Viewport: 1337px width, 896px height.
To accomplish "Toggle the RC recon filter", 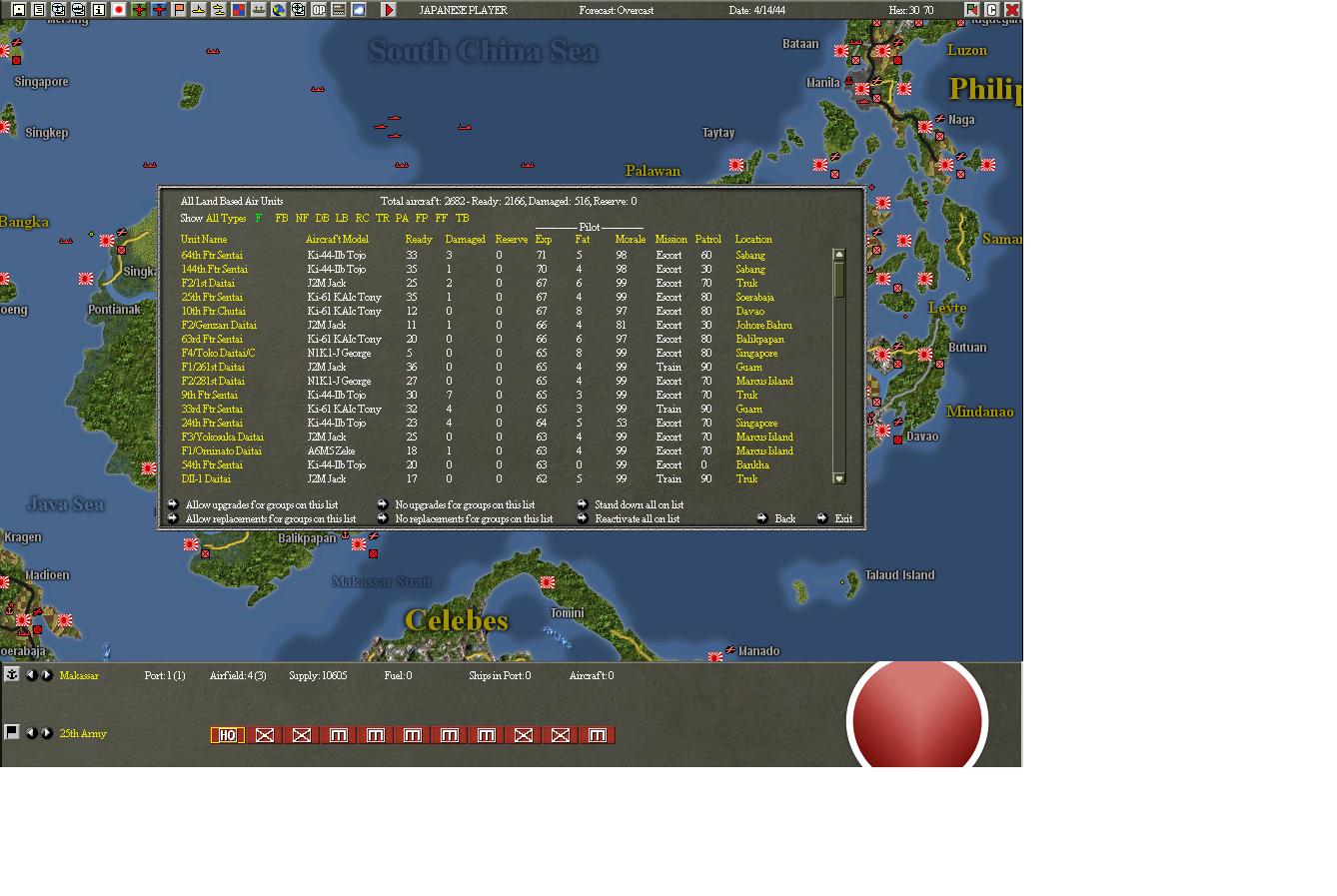I will (x=362, y=218).
